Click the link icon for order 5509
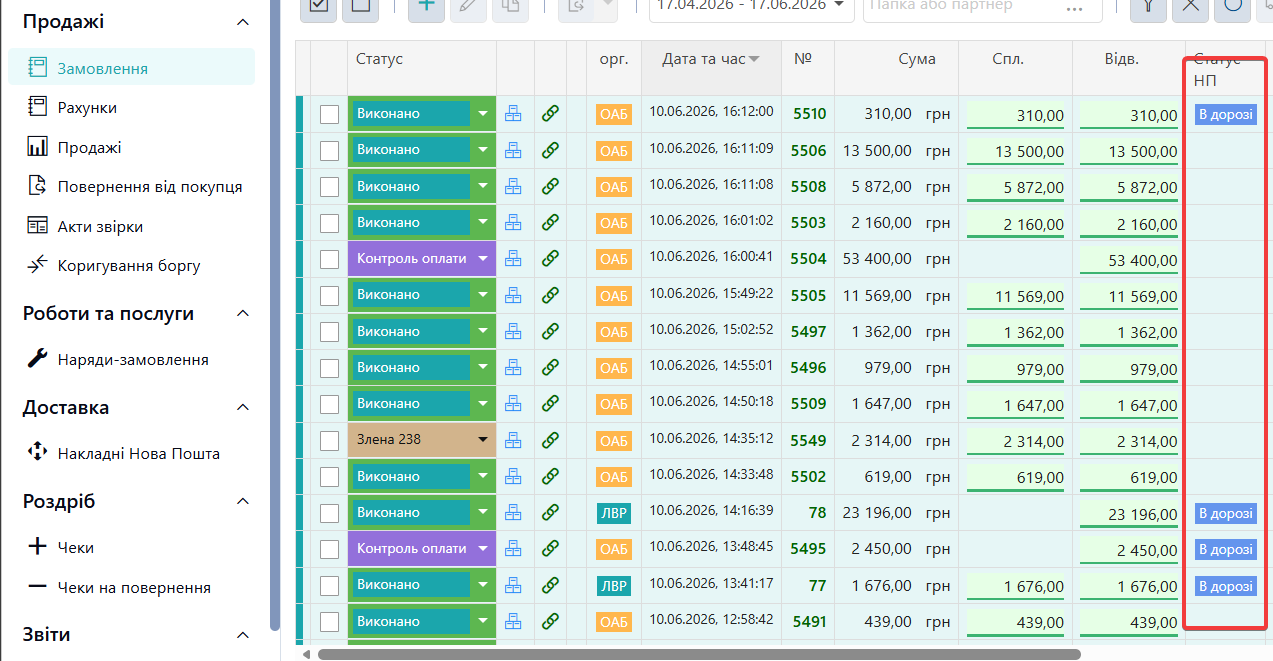Screen dimensions: 1273x661 point(550,404)
